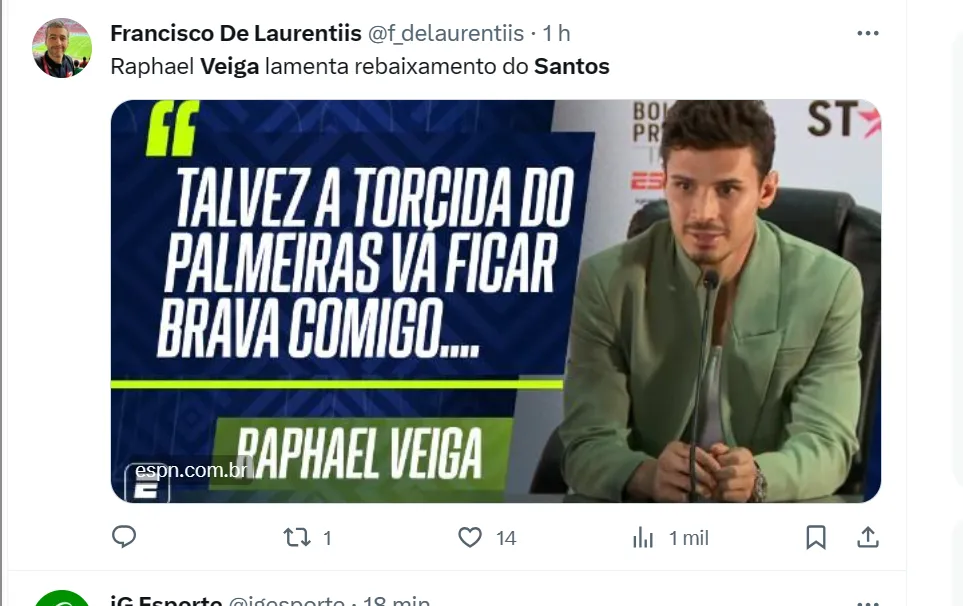Like the tweet with the heart icon

click(x=470, y=538)
